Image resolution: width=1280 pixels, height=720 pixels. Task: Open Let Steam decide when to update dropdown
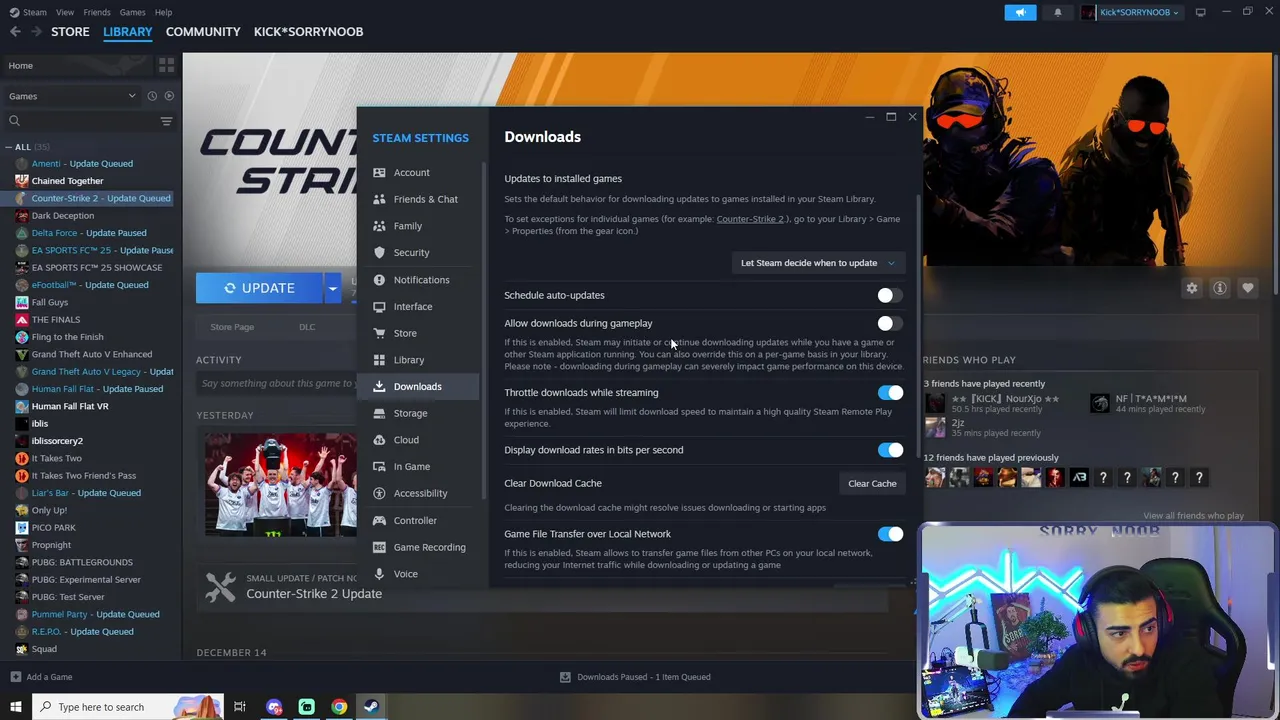(x=818, y=263)
